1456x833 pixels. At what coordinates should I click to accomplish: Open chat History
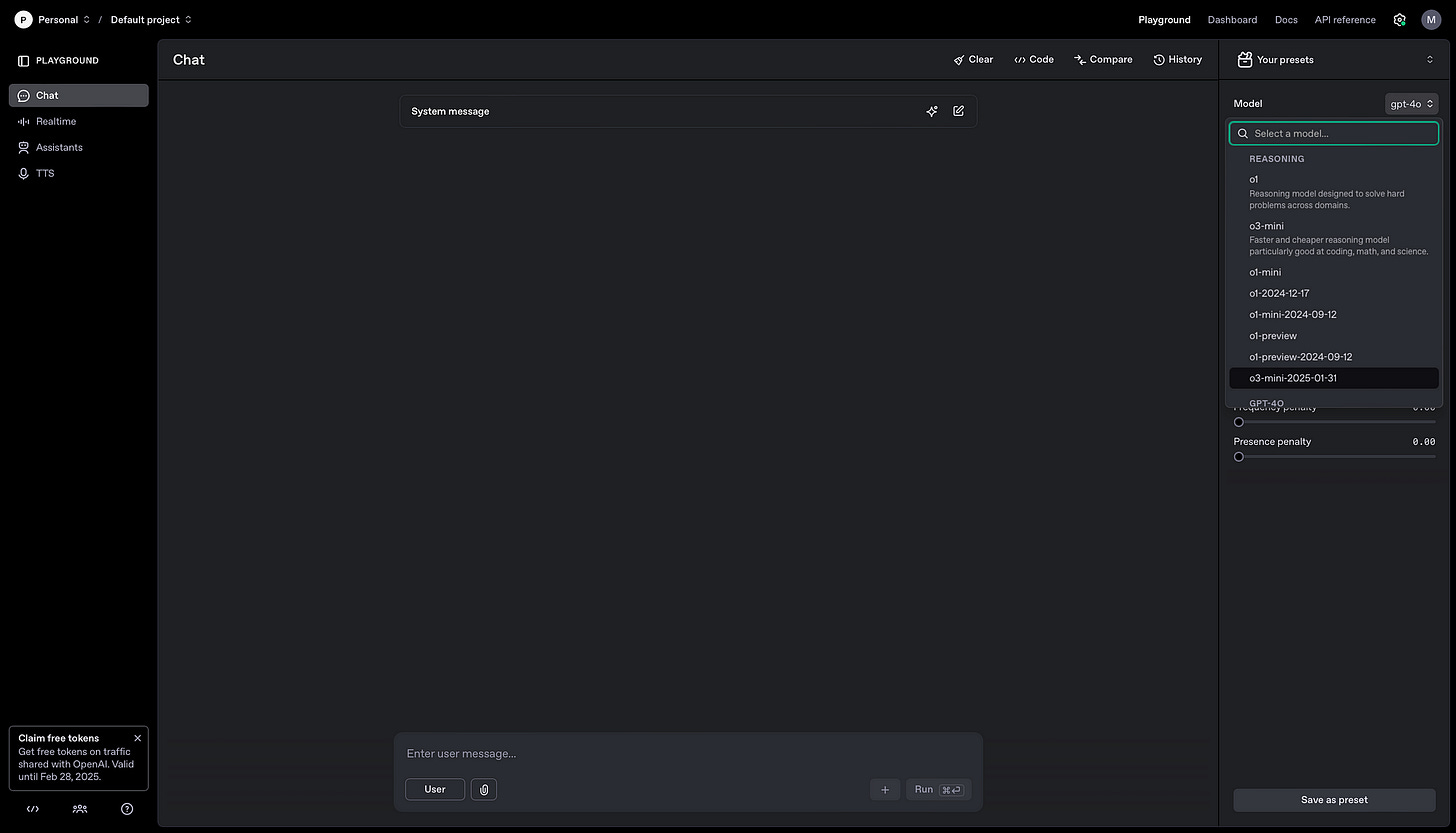point(1178,60)
